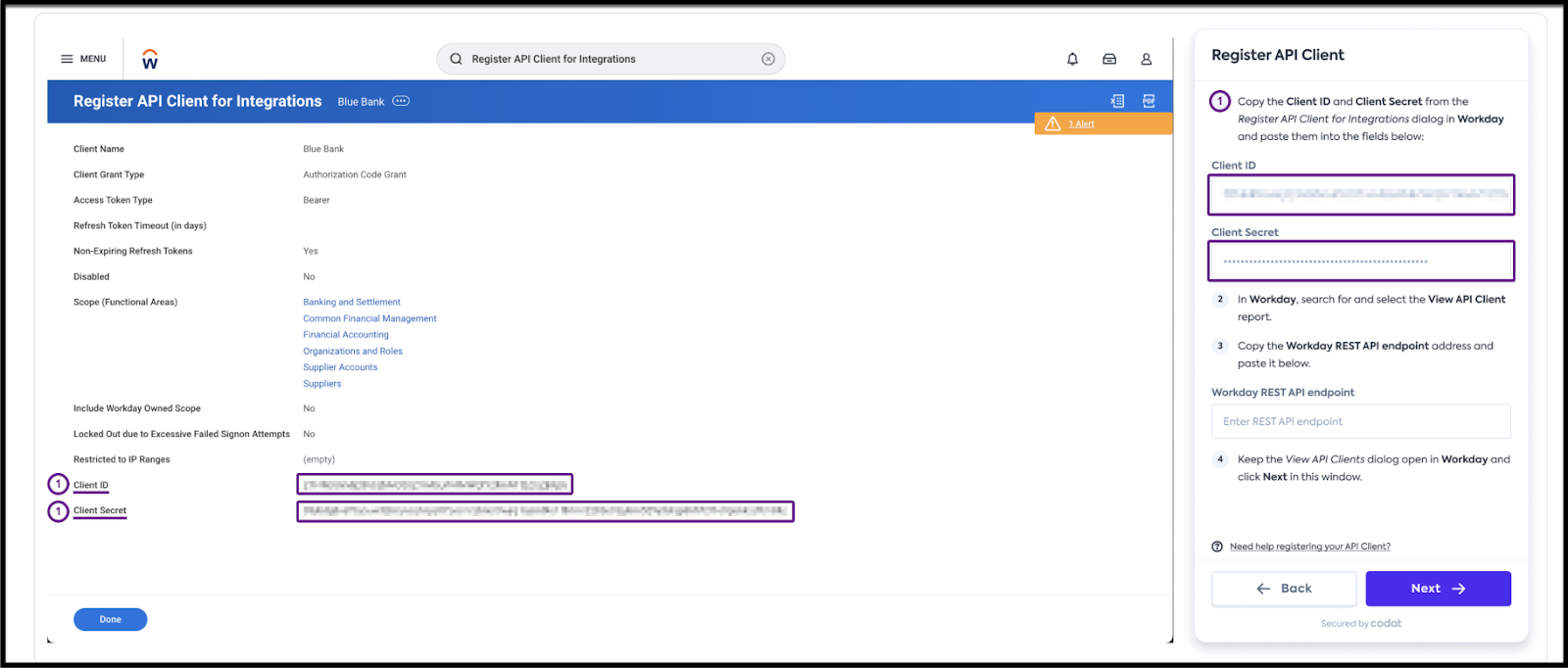Open Need help registering your API Client link

(1310, 547)
